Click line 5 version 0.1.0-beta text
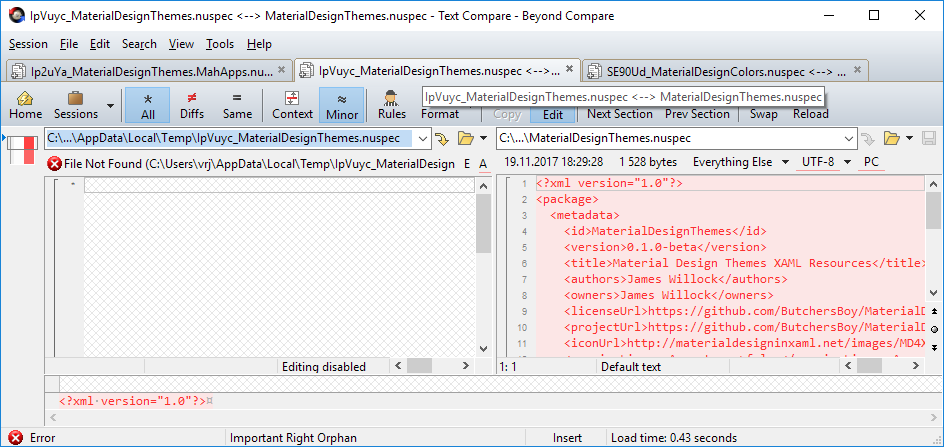944x447 pixels. (x=665, y=247)
